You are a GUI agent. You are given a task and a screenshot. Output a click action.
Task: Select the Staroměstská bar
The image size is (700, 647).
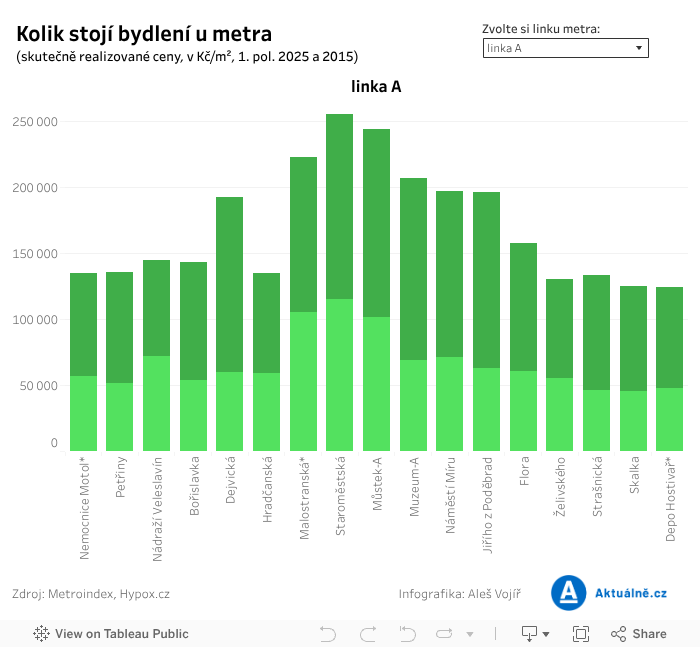339,282
